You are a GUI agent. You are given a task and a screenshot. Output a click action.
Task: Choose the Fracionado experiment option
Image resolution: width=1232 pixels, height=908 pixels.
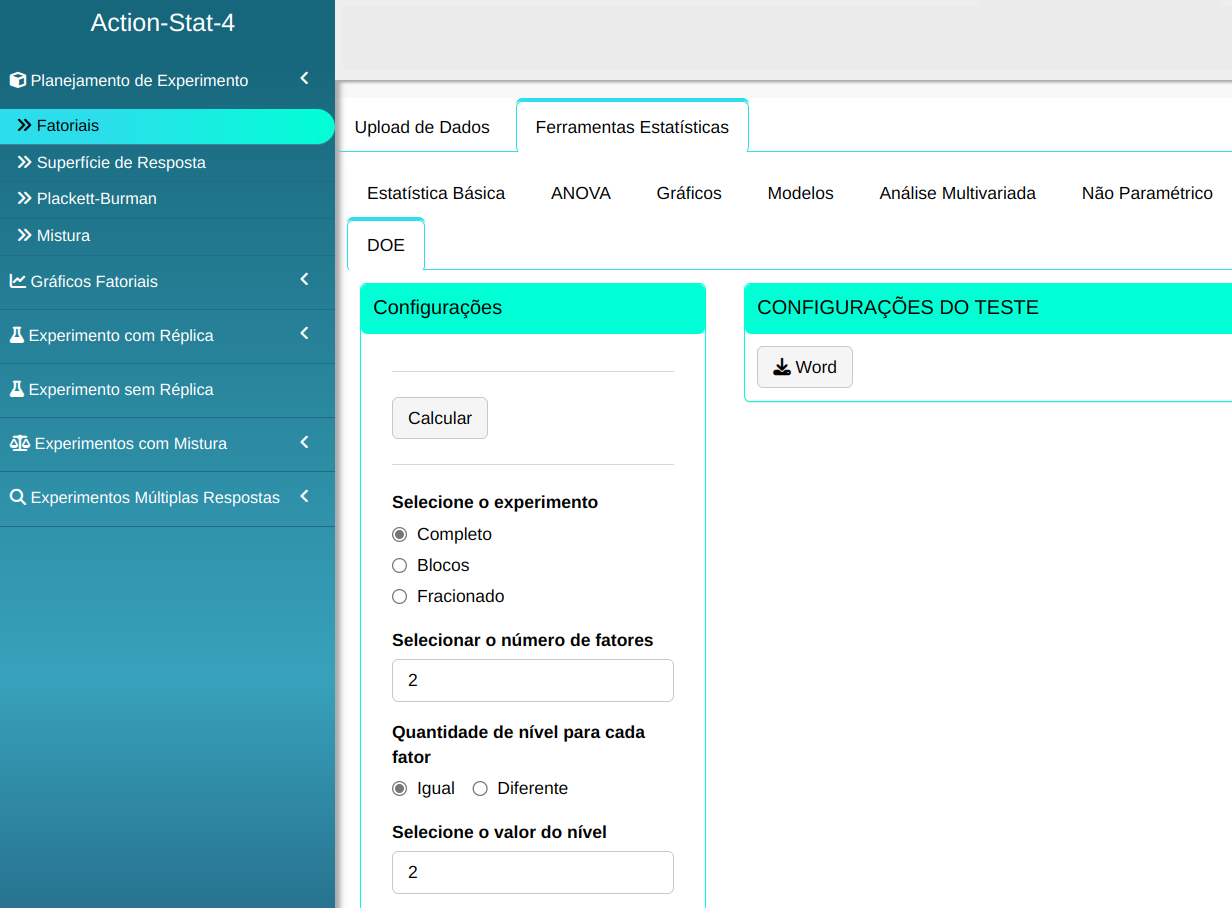click(400, 597)
